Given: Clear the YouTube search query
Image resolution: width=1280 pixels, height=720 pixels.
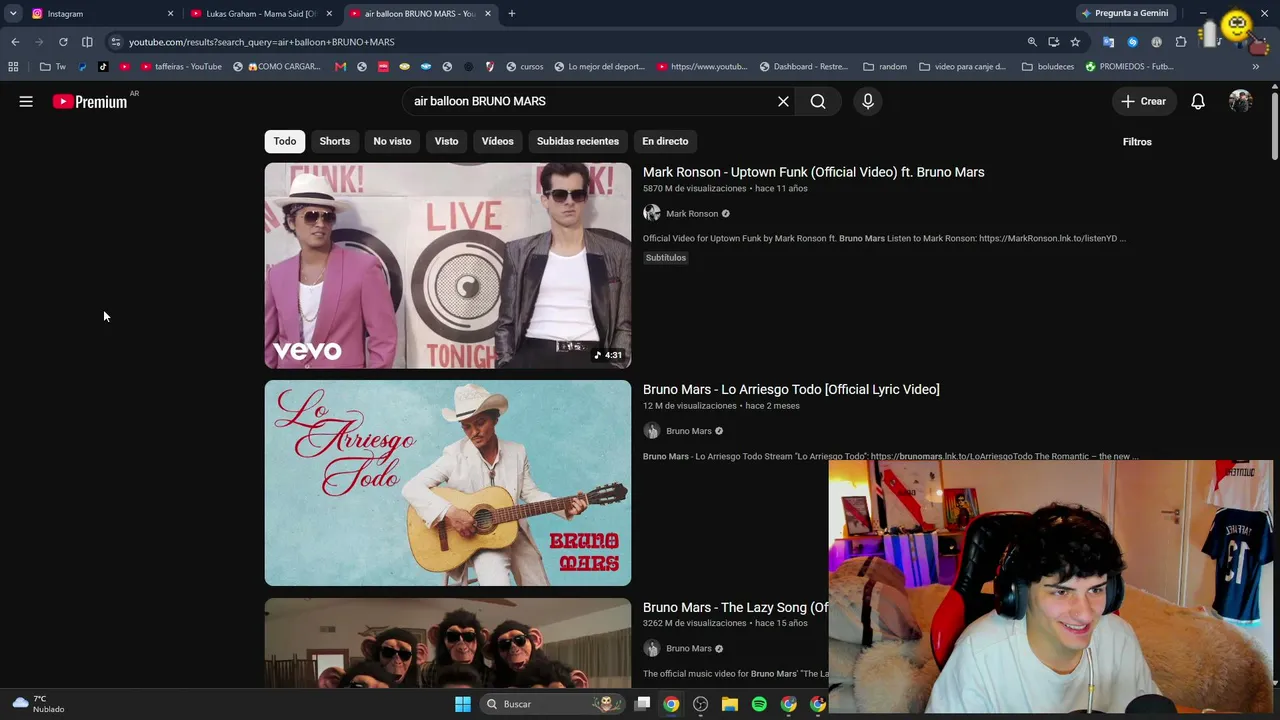Looking at the screenshot, I should [783, 101].
